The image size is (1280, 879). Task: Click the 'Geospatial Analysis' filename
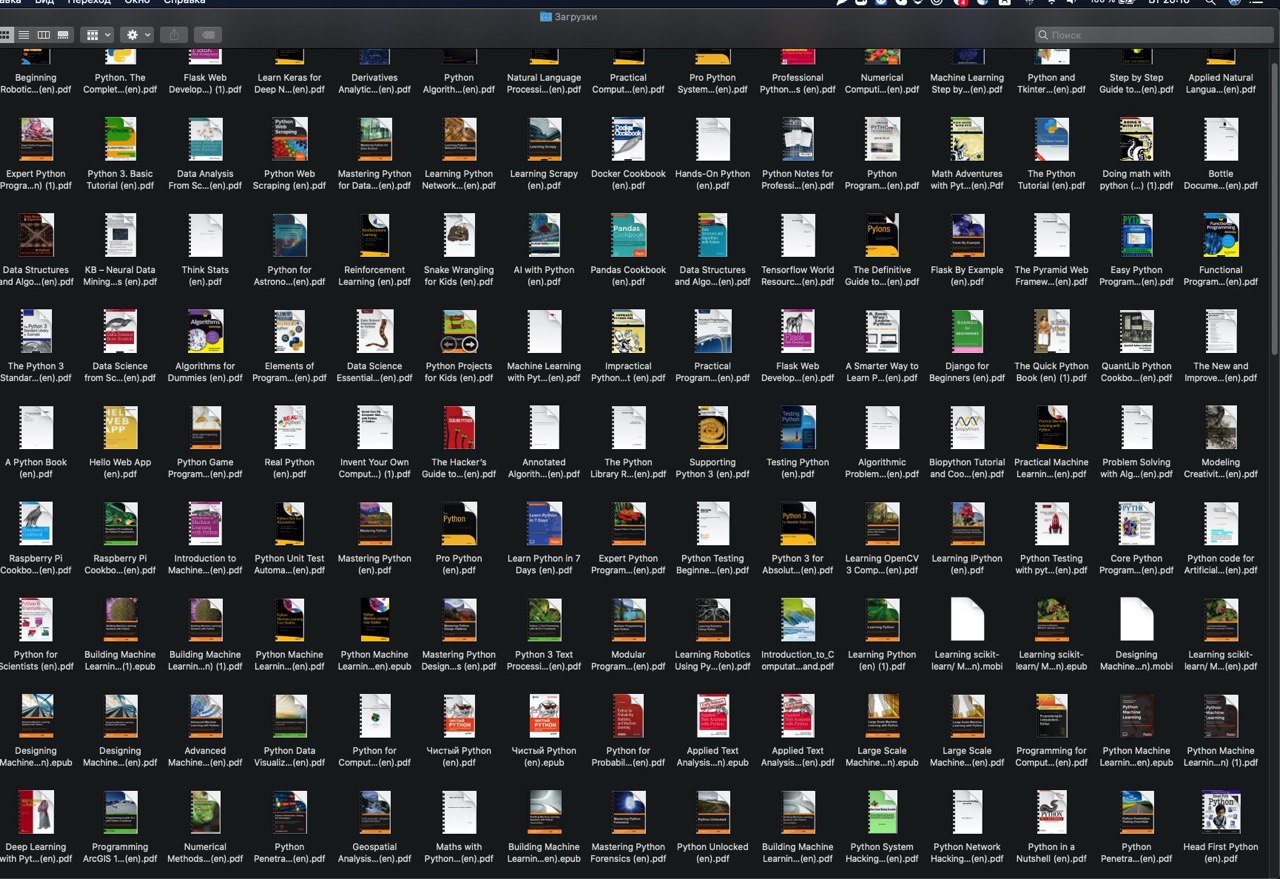(375, 853)
